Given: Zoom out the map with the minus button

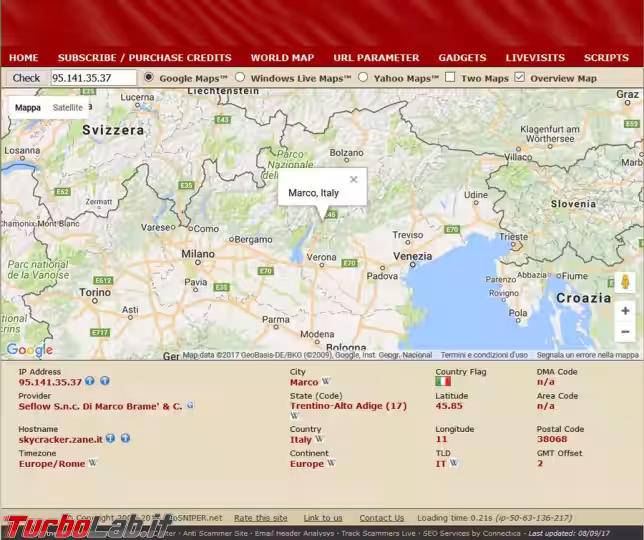Looking at the screenshot, I should 625,331.
